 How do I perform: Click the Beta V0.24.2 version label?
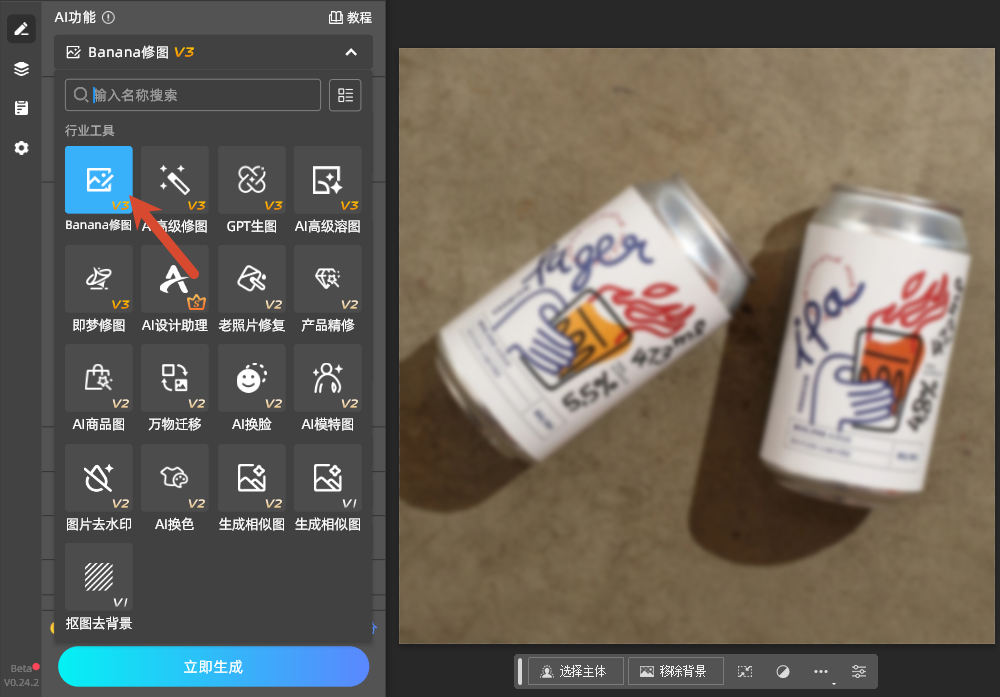[x=21, y=675]
